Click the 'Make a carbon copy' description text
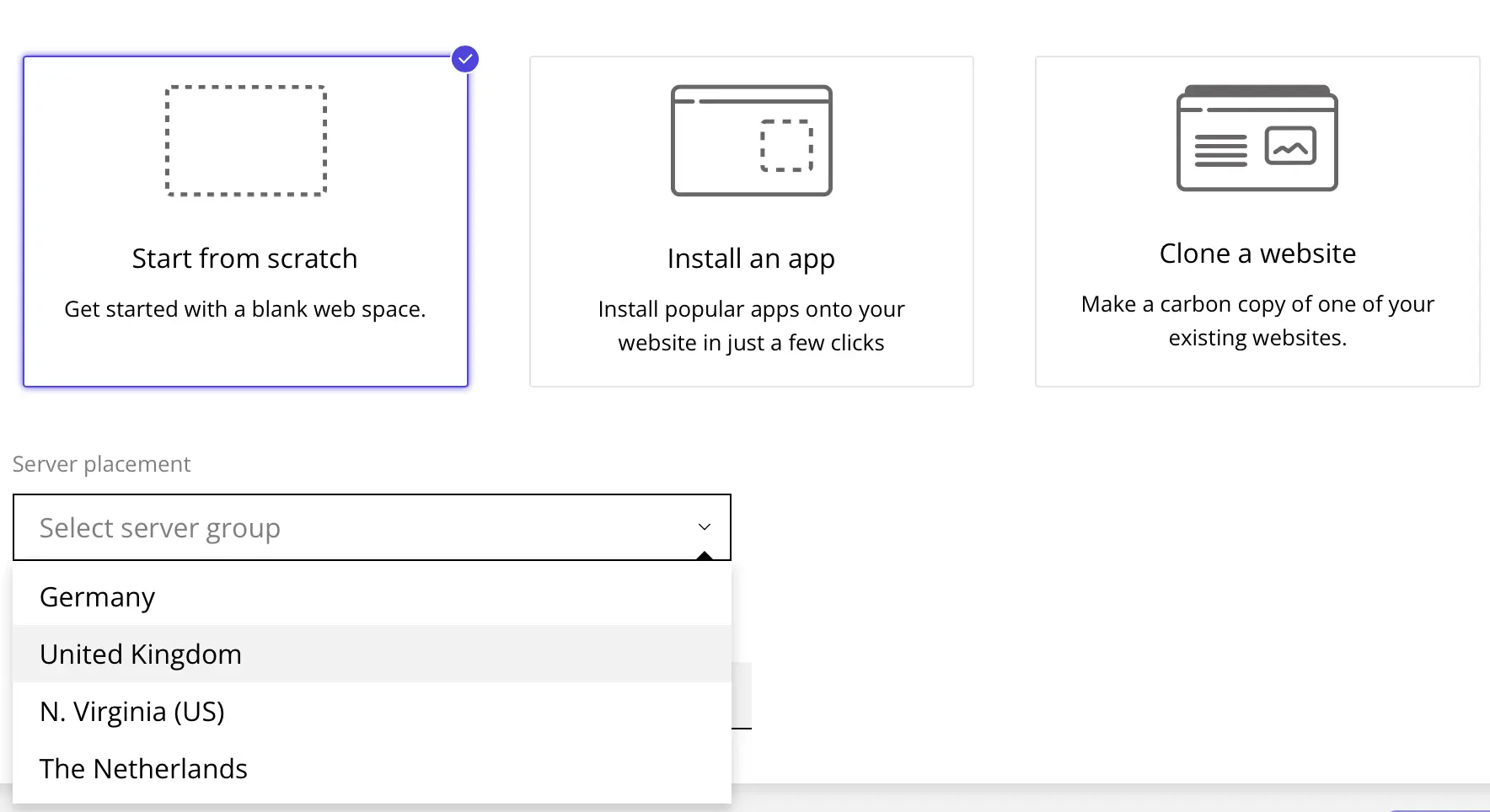 click(x=1257, y=321)
